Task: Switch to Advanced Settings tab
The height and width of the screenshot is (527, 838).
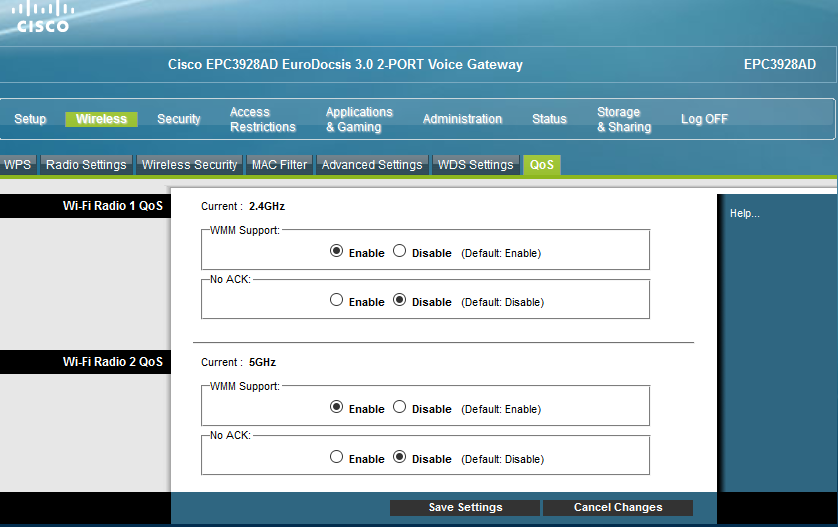Action: (x=372, y=165)
